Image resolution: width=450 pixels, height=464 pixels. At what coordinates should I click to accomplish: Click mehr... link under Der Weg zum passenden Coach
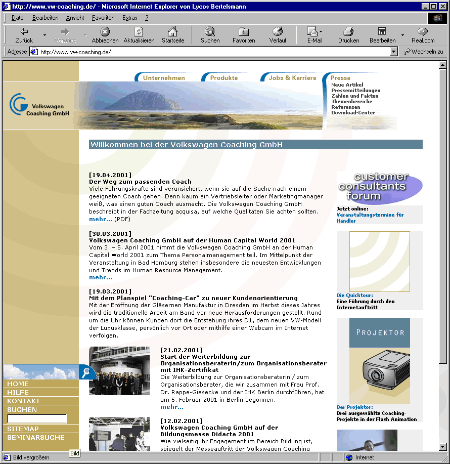click(x=100, y=219)
